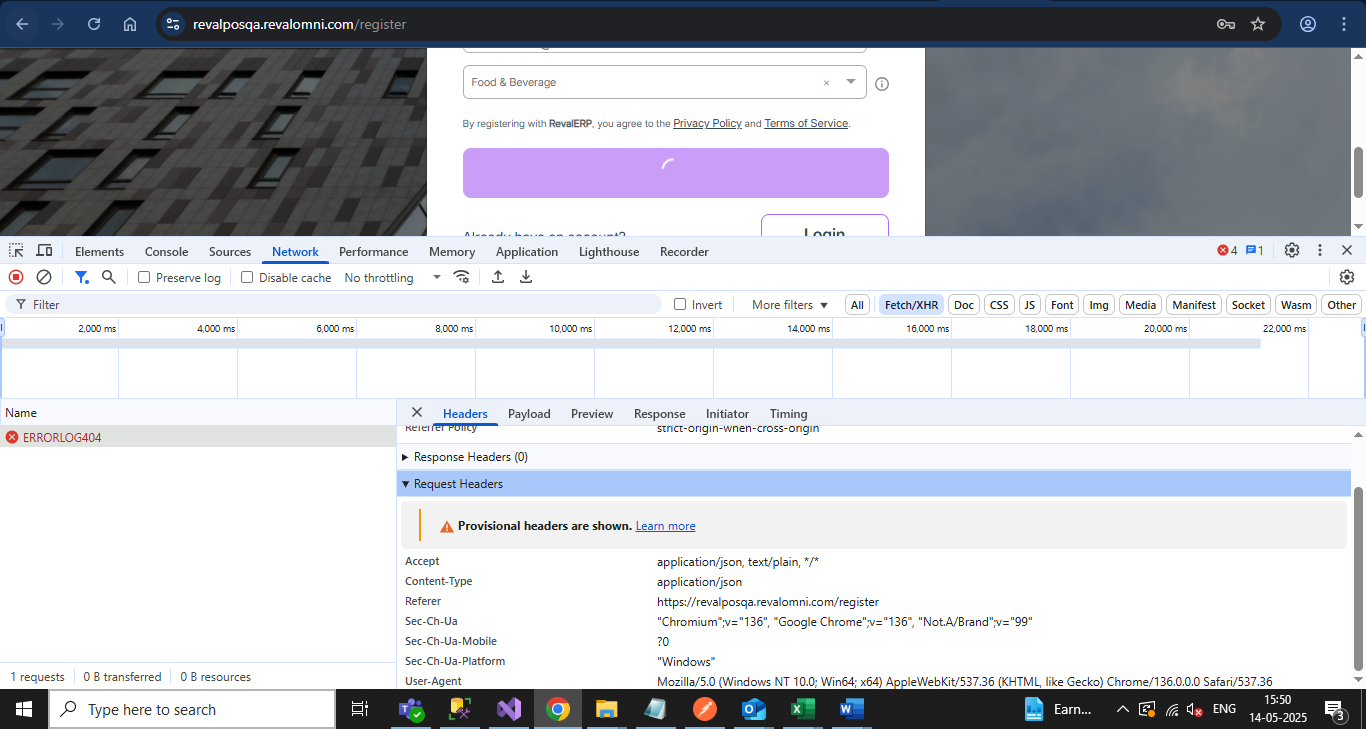1366x729 pixels.
Task: Tick the Invert filter checkbox
Action: [680, 305]
